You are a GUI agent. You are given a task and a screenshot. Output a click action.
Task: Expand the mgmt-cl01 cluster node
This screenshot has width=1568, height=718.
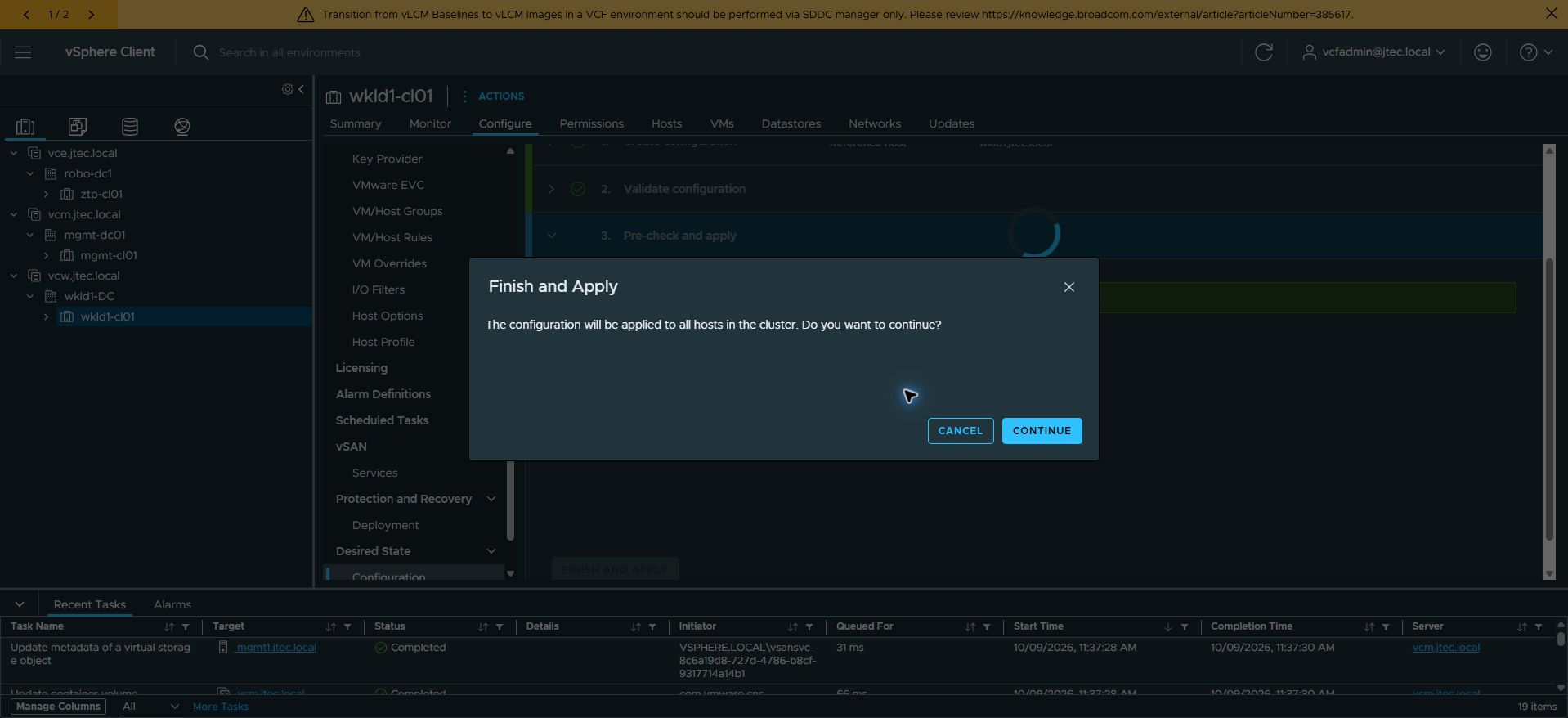[x=47, y=255]
